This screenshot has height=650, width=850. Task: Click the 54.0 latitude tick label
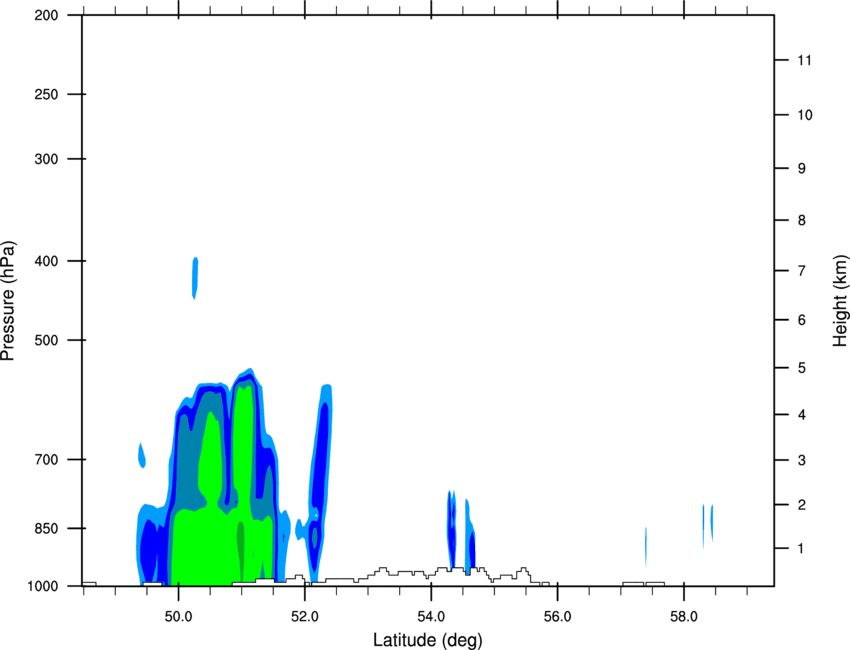pos(431,617)
